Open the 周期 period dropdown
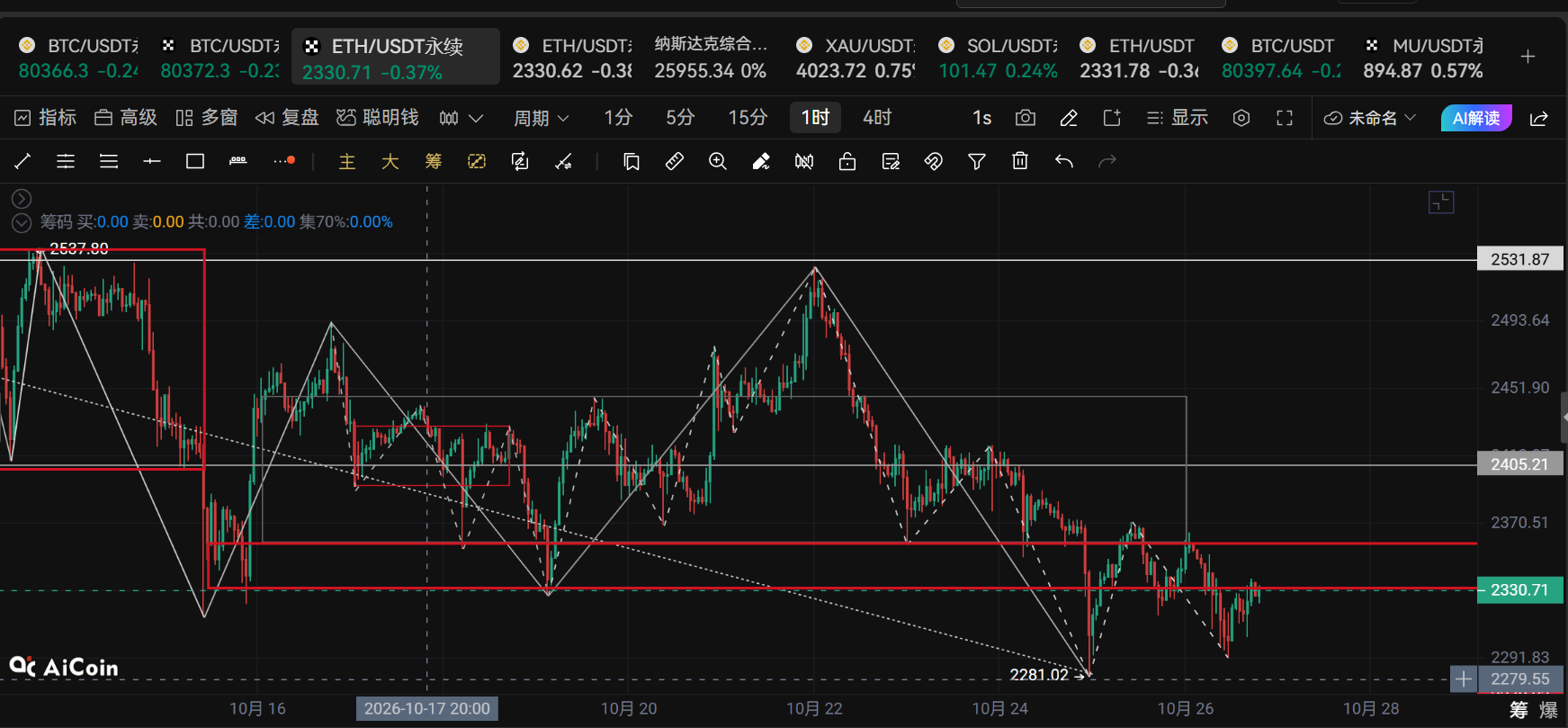Viewport: 1568px width, 728px height. coord(542,118)
